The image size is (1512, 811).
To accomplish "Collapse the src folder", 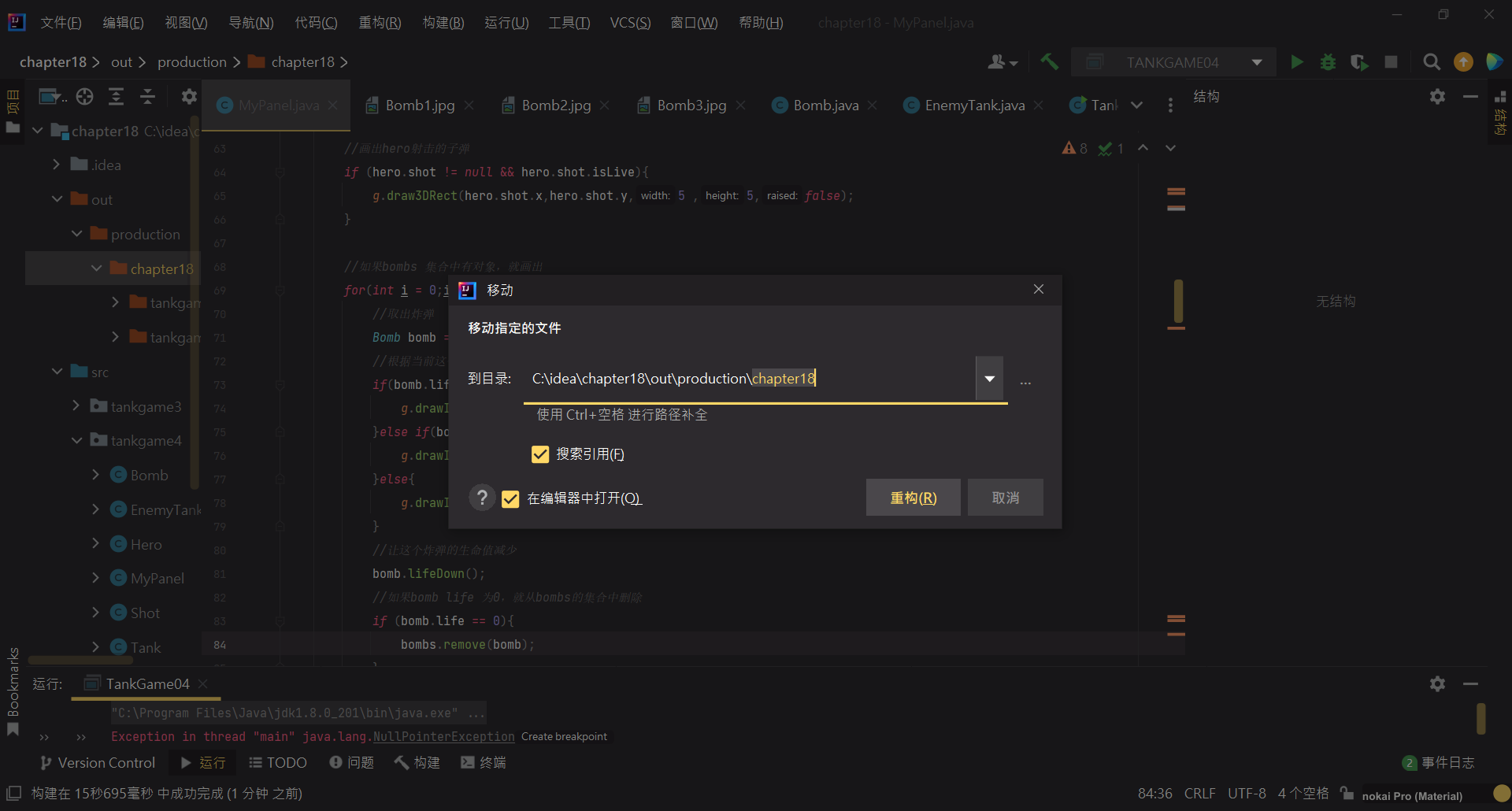I will click(x=57, y=371).
